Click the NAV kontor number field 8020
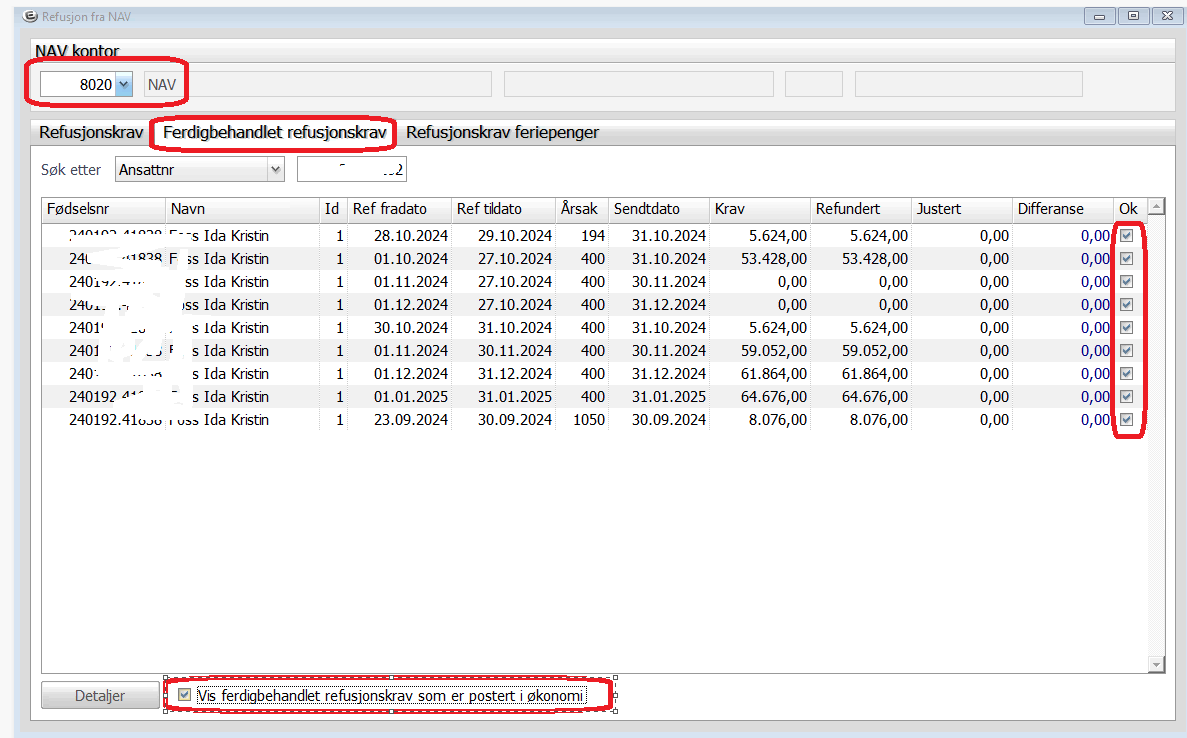This screenshot has width=1187, height=738. [x=78, y=84]
